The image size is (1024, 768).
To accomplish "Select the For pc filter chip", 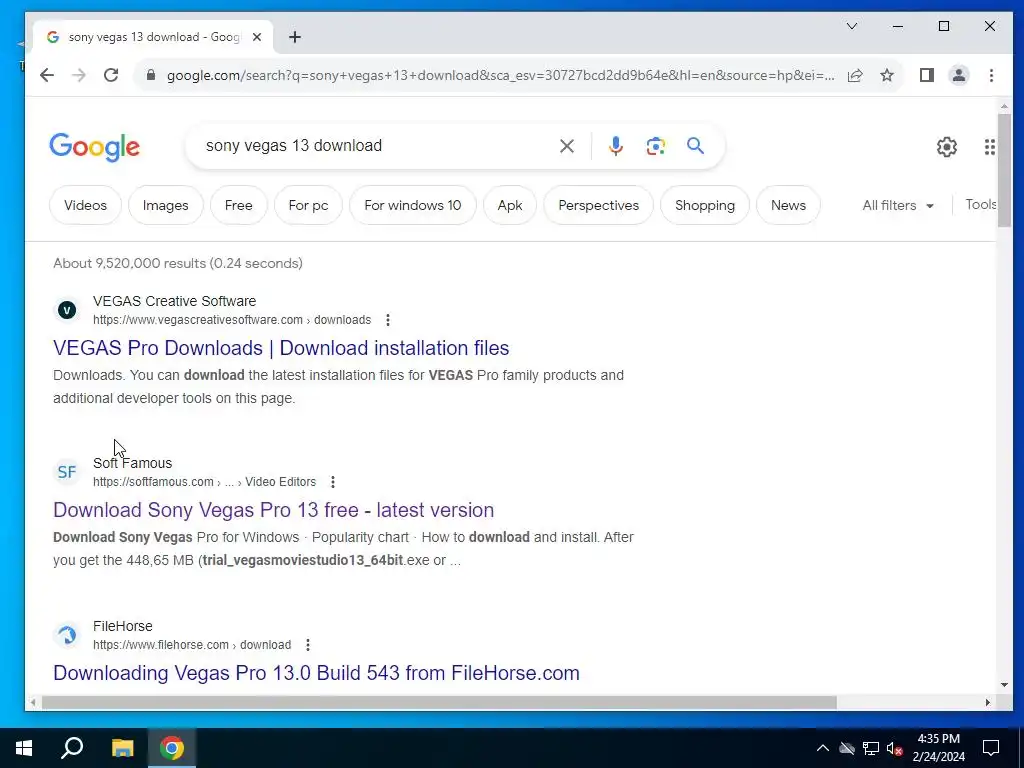I will (308, 205).
